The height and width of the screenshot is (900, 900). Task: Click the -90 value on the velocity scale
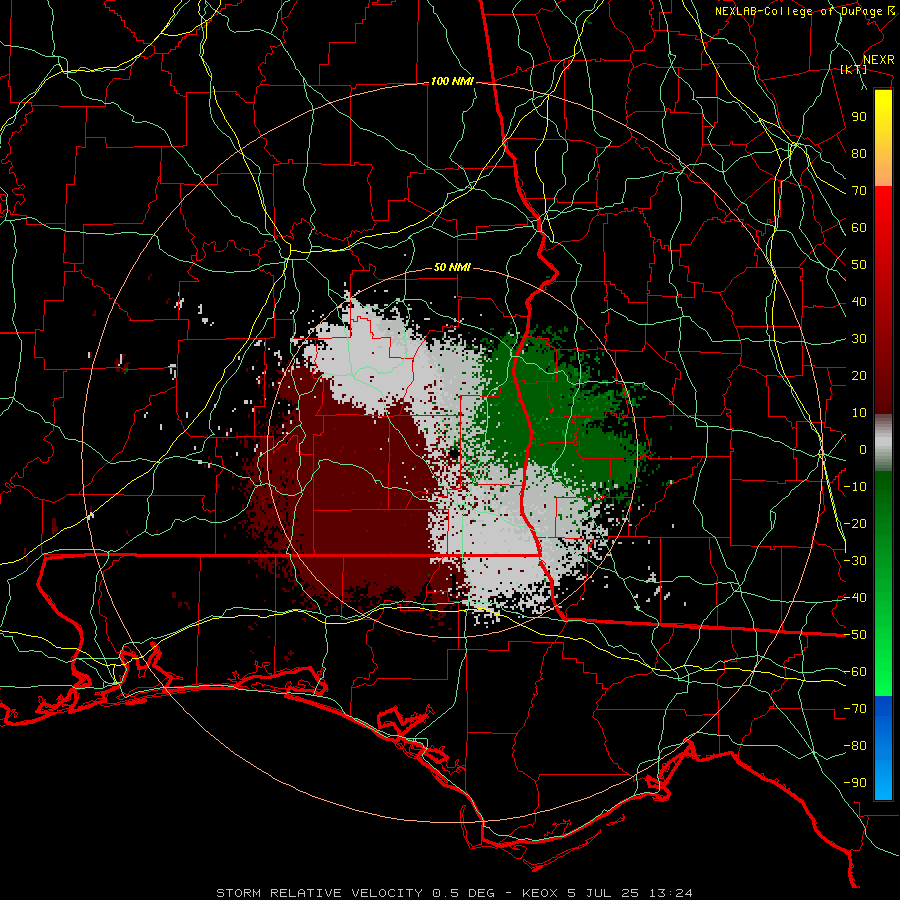click(855, 782)
